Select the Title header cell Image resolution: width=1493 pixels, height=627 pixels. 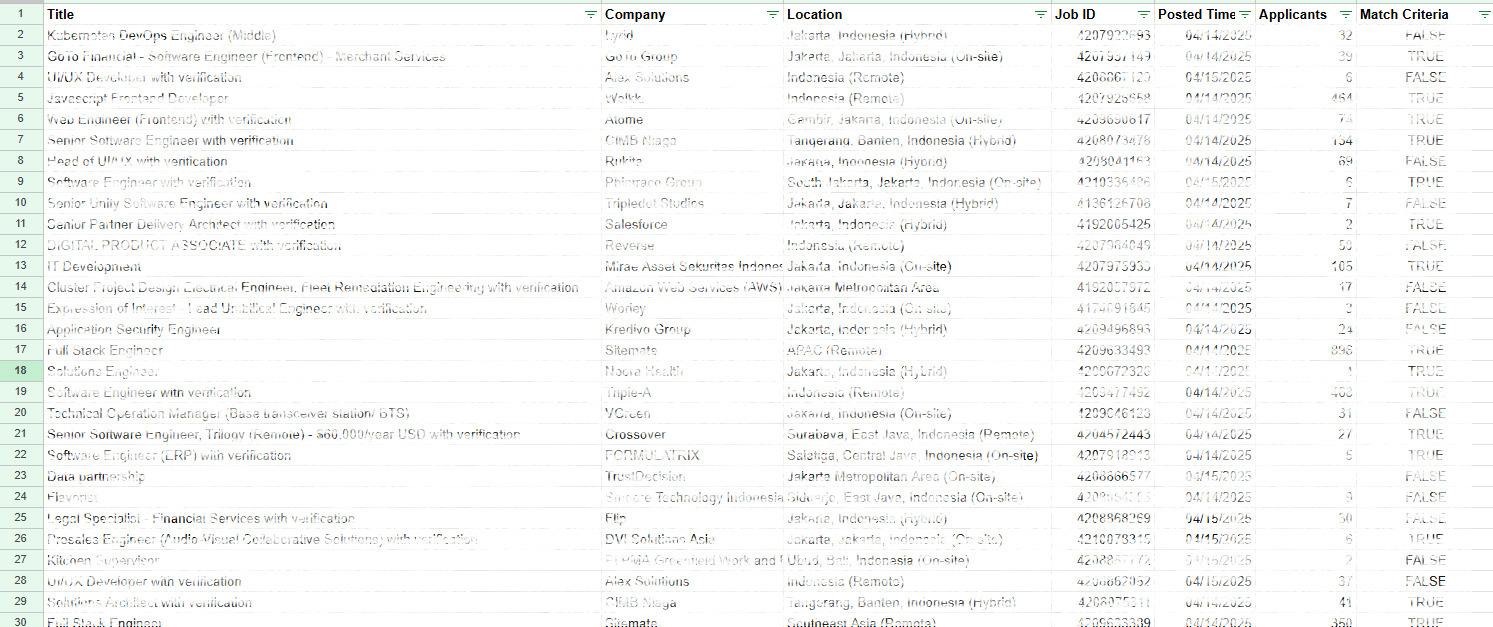[322, 15]
